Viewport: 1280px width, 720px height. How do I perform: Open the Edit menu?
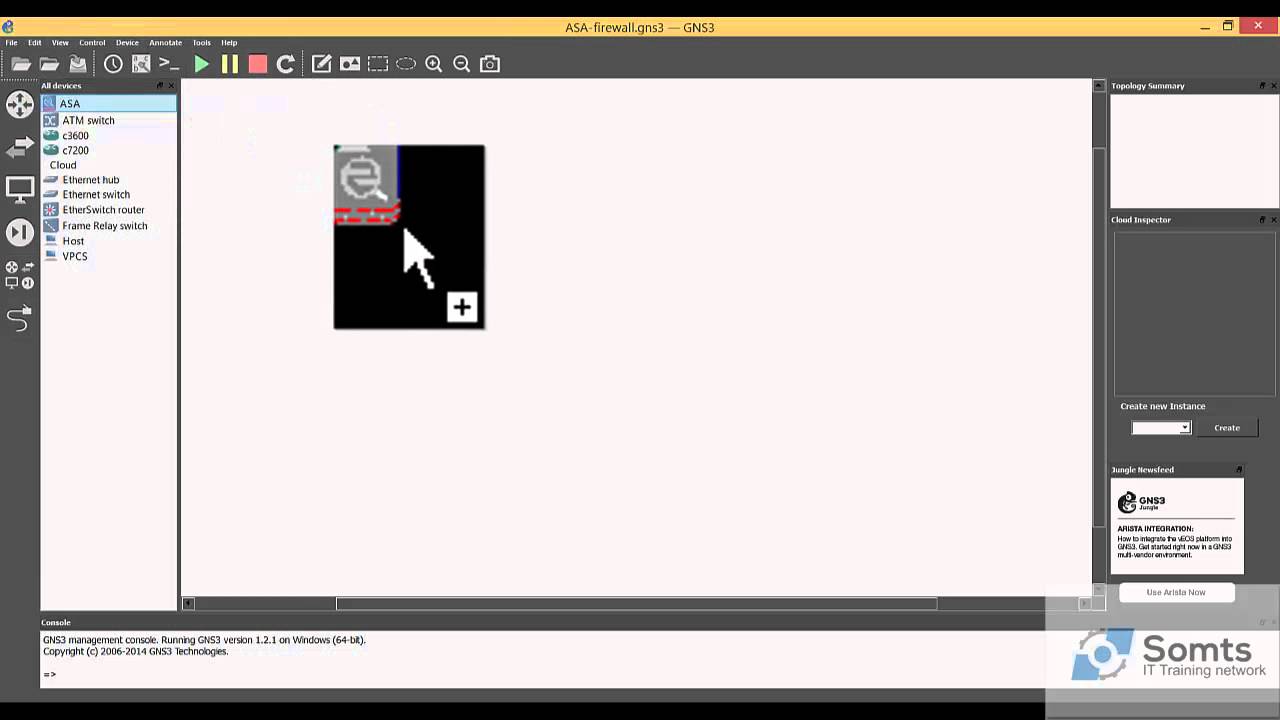[34, 43]
